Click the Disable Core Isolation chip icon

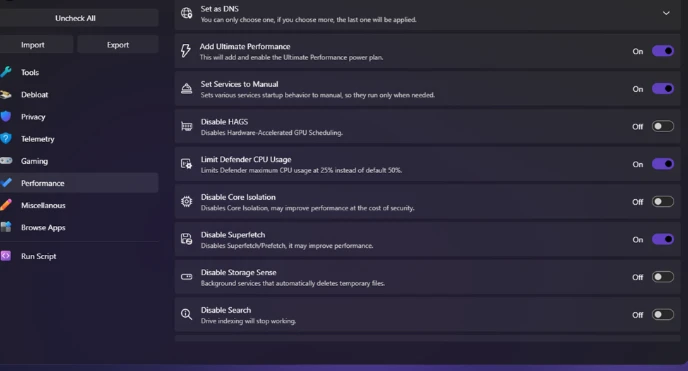[x=186, y=202]
